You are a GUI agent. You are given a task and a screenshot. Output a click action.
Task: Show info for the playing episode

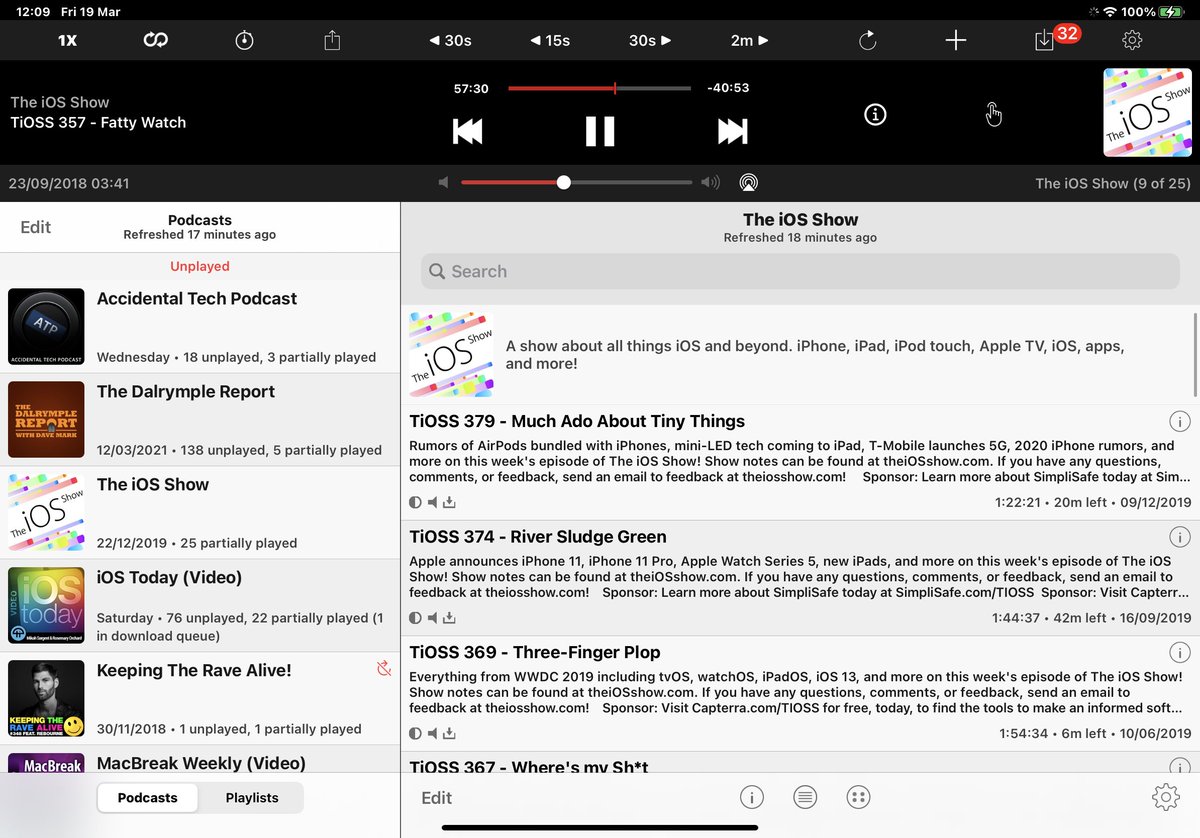pyautogui.click(x=875, y=115)
